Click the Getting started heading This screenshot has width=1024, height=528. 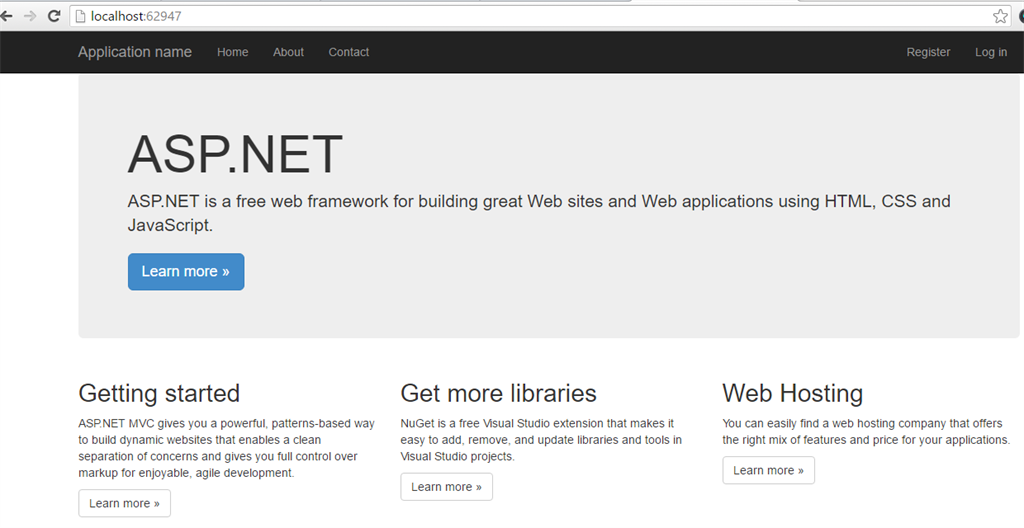[159, 393]
